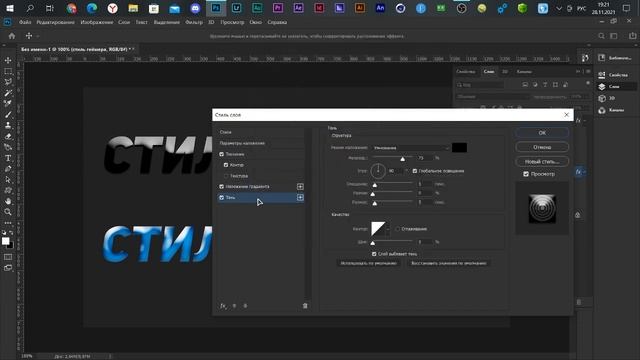Open the Blending Options (Параметры наложения) row
The height and width of the screenshot is (360, 640).
click(261, 143)
